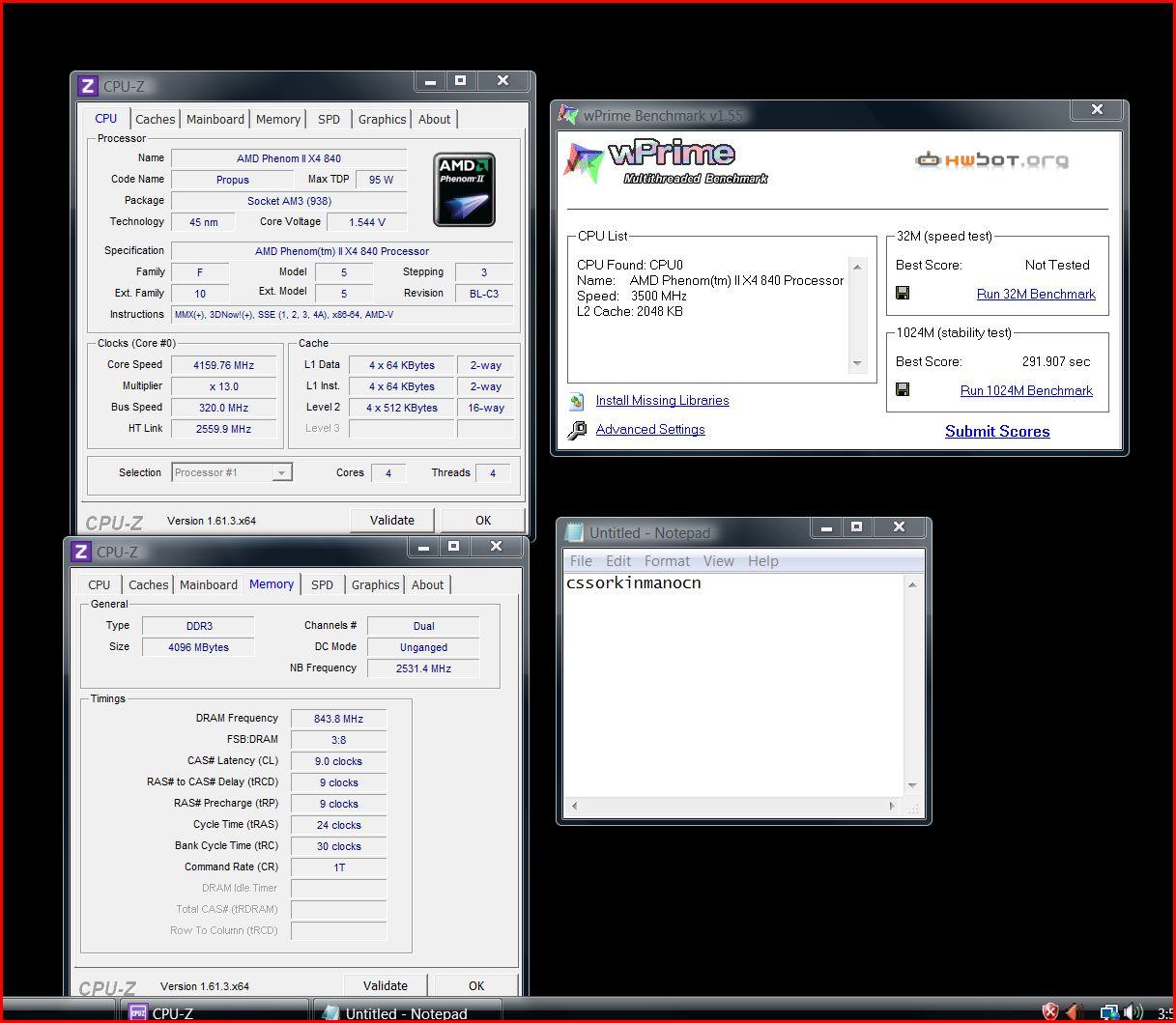This screenshot has width=1176, height=1023.
Task: Click the CPU-Z icon in lower window title bar
Action: (80, 552)
